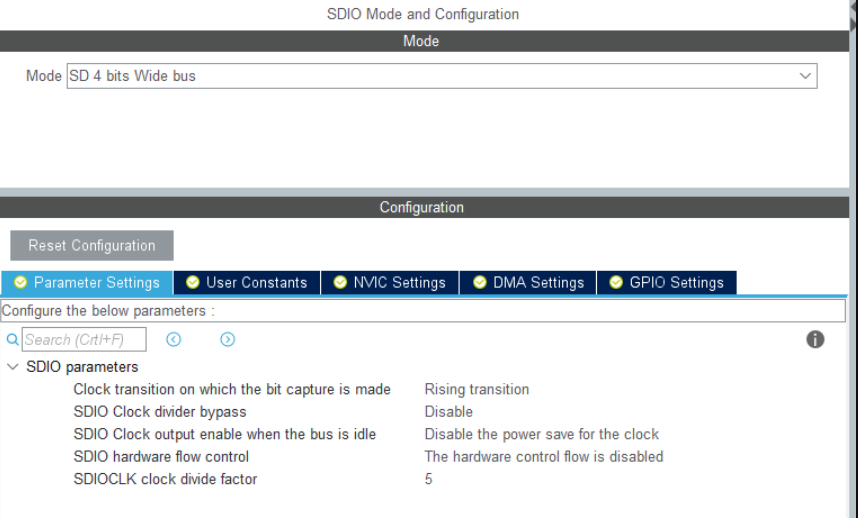Focus the parameter Search field

tap(84, 340)
